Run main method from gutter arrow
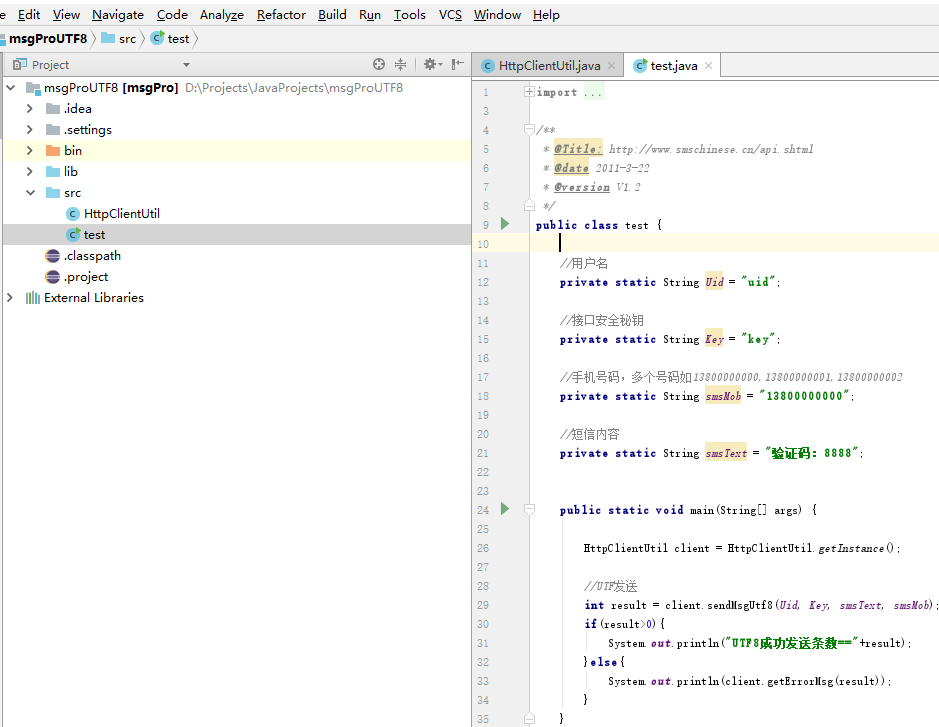Image resolution: width=939 pixels, height=727 pixels. pos(505,509)
